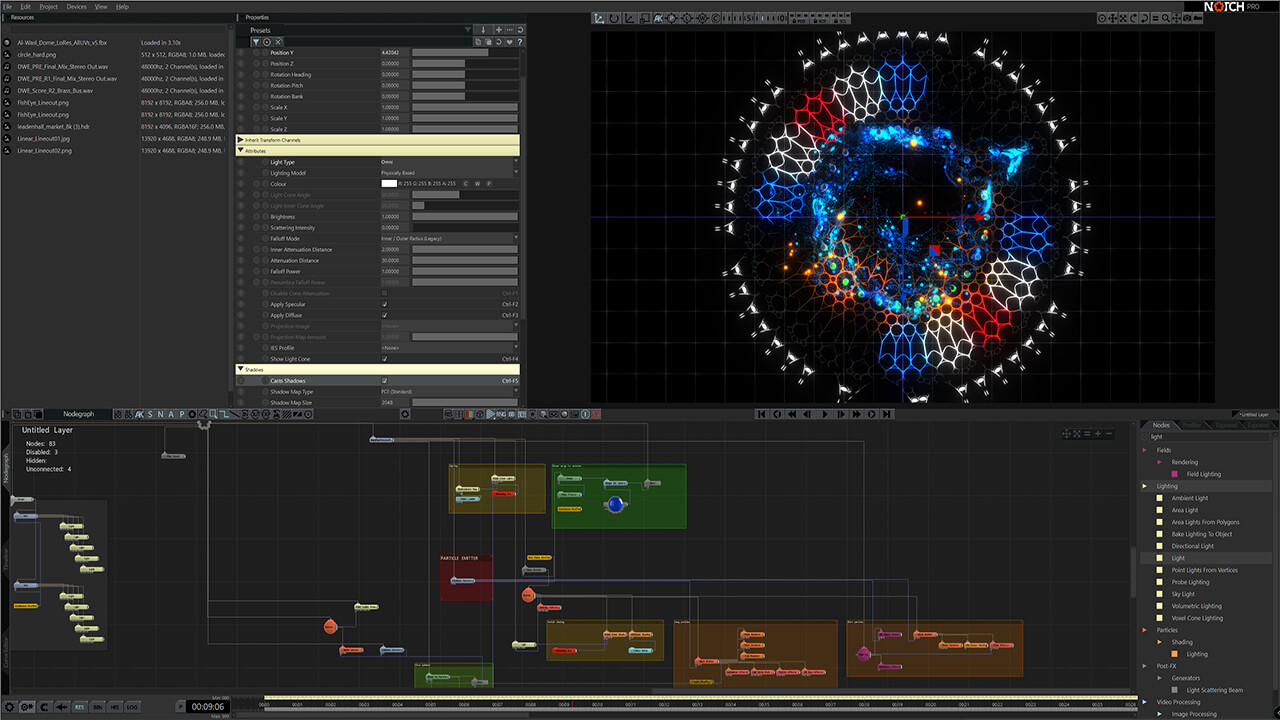
Task: Click the viewport zoom magnifier icon
Action: [1166, 18]
